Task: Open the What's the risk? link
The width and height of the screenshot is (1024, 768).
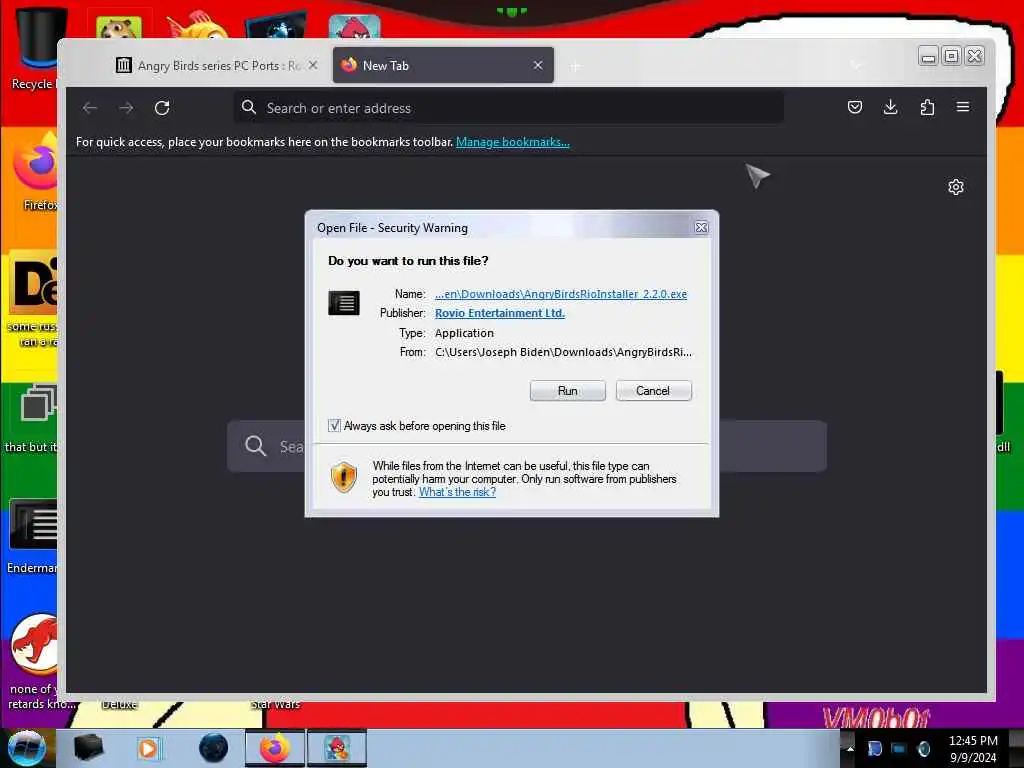Action: click(x=457, y=492)
